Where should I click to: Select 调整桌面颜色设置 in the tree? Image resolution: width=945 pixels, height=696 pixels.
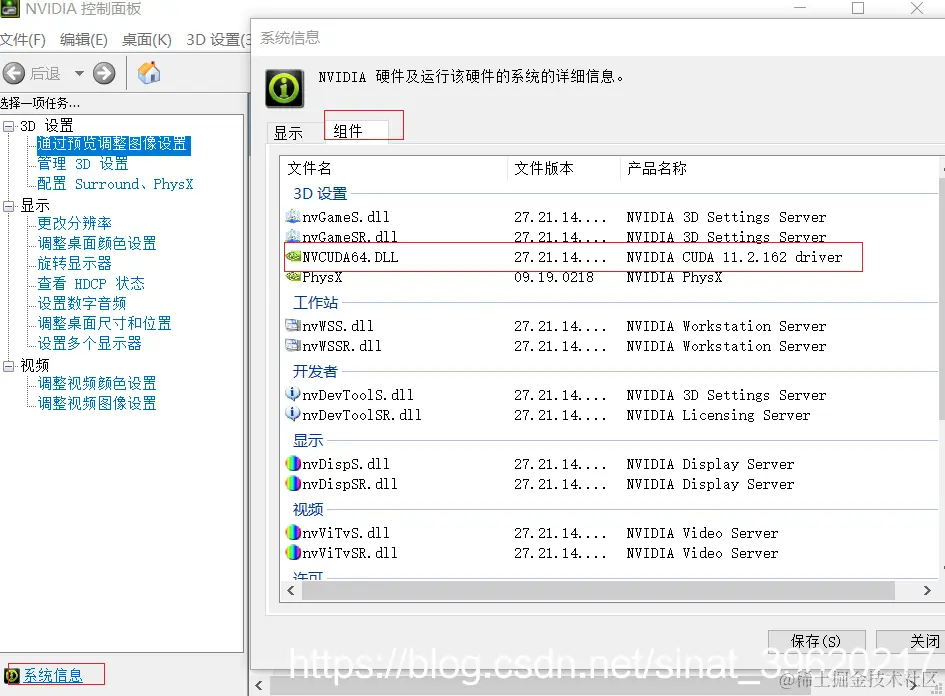[x=97, y=243]
